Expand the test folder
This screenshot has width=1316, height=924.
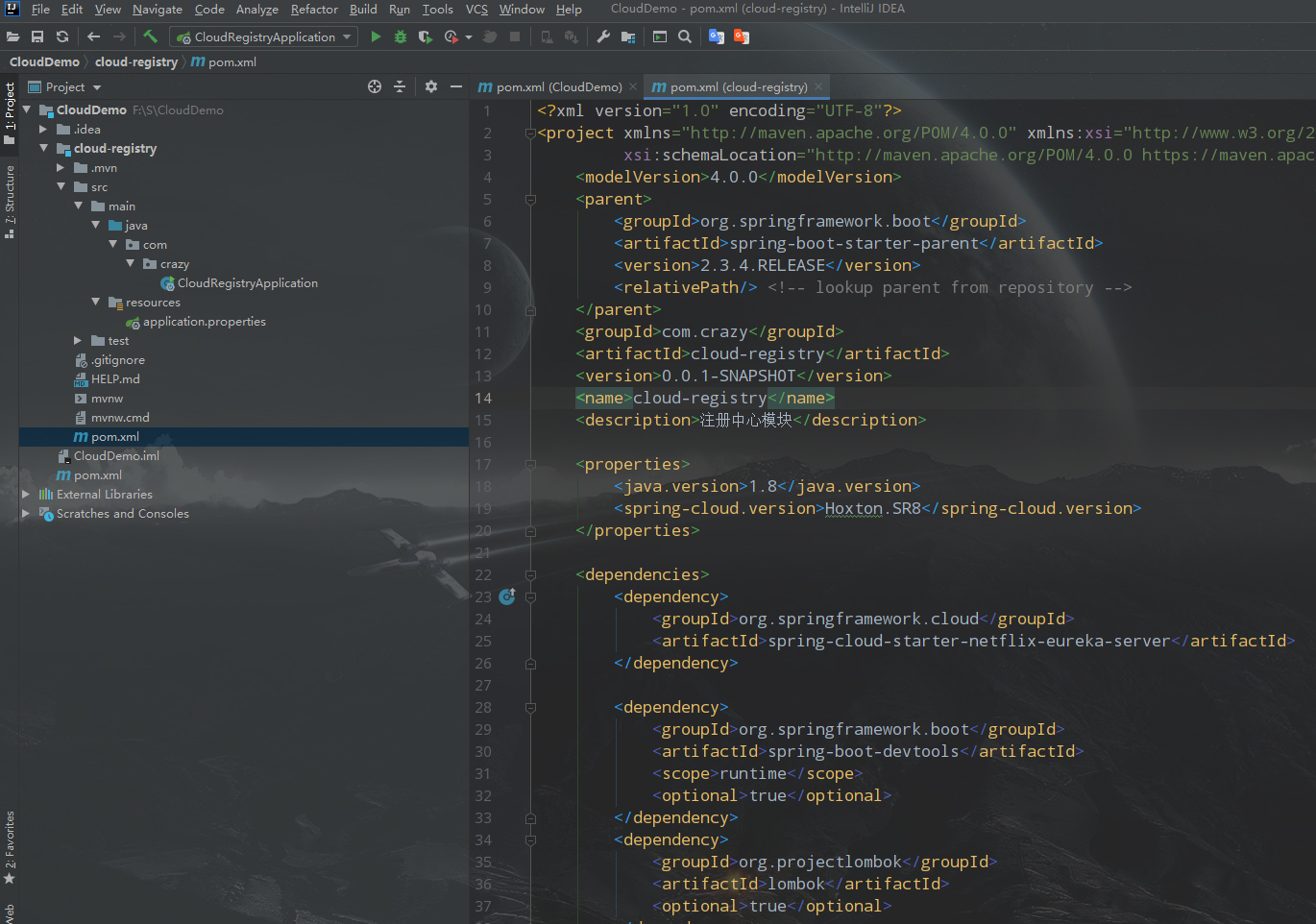click(78, 340)
